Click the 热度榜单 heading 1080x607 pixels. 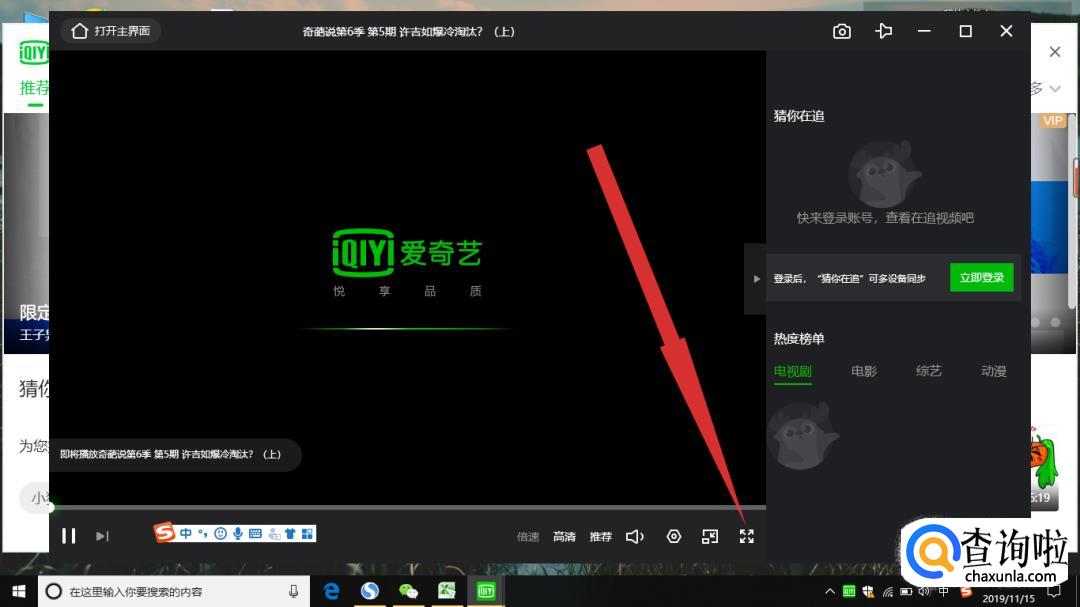point(799,339)
